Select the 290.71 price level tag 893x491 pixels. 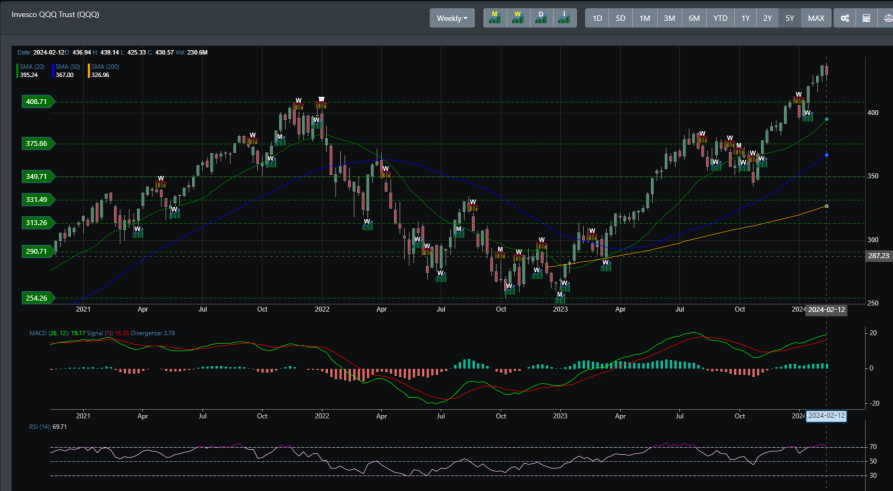point(38,251)
